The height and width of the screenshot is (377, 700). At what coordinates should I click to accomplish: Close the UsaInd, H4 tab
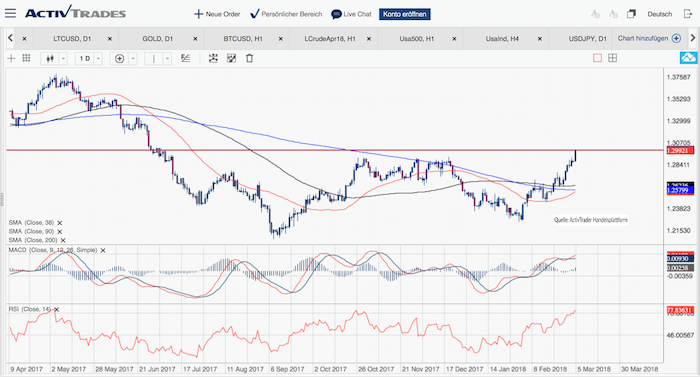pyautogui.click(x=540, y=39)
